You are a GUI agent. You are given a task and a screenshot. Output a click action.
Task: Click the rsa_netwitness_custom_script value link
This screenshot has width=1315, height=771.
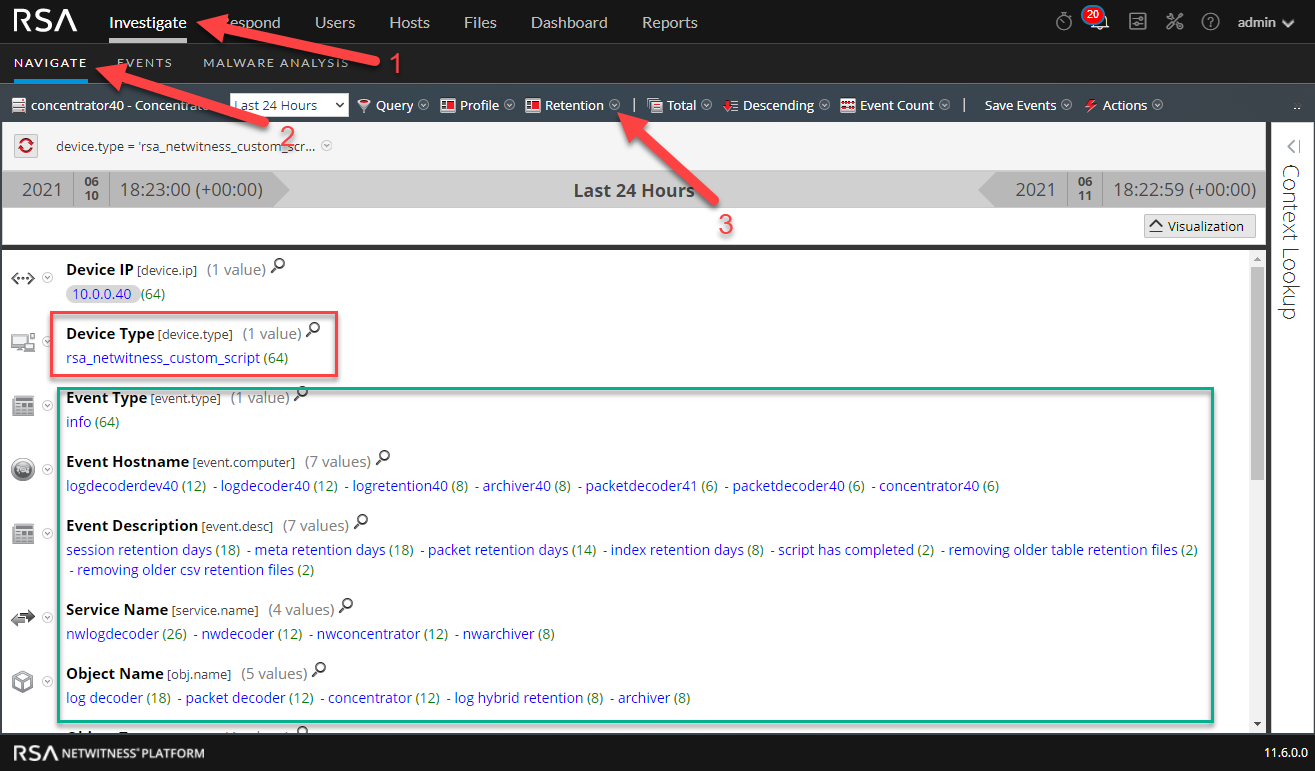163,358
